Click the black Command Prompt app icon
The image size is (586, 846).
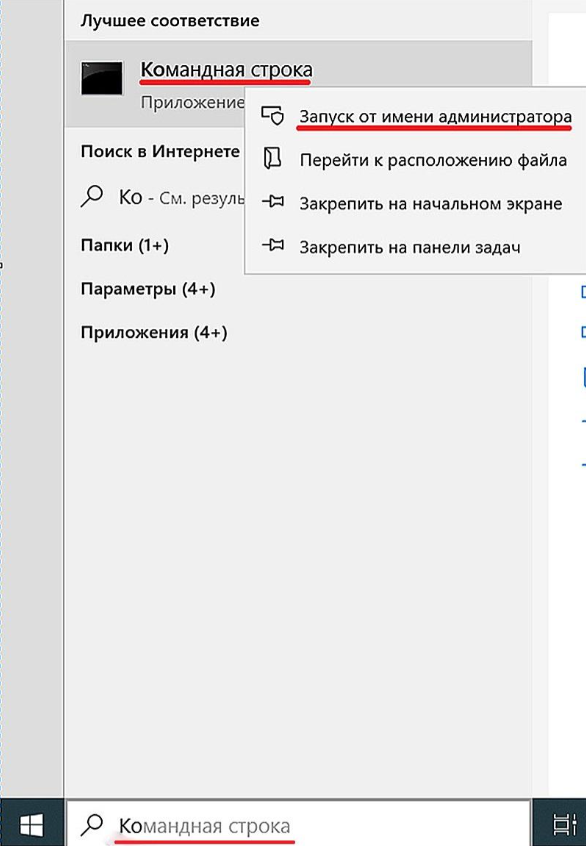(101, 78)
